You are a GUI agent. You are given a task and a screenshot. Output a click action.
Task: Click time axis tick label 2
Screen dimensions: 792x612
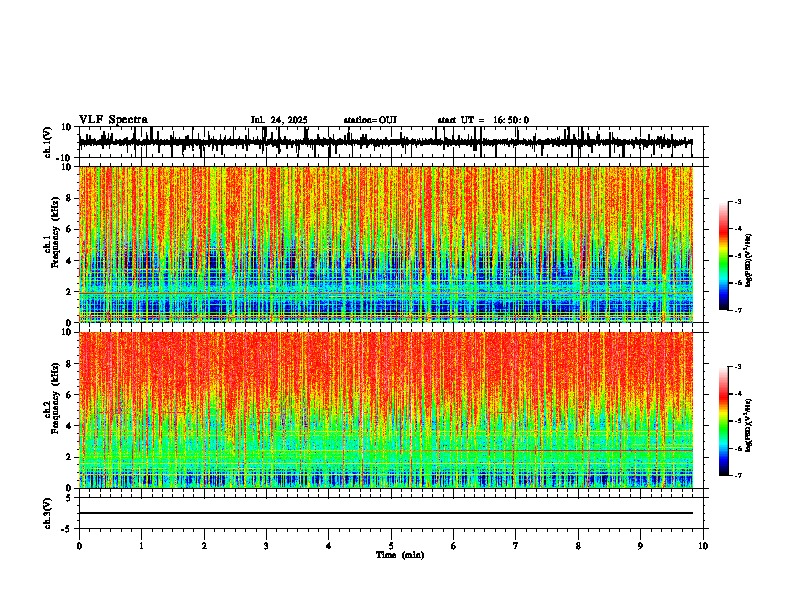(x=204, y=546)
